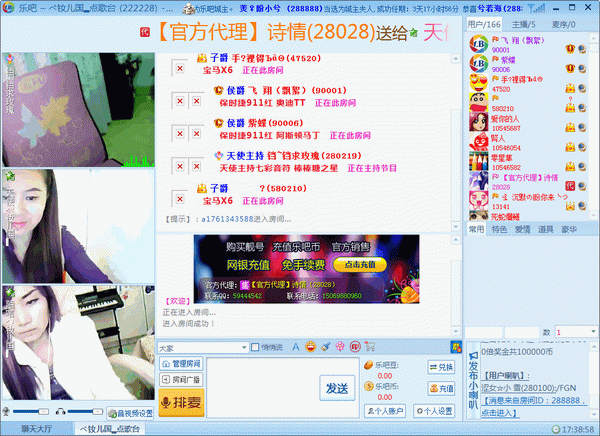Click the signal strength icon in title bar
This screenshot has width=600, height=436.
pyautogui.click(x=536, y=8)
